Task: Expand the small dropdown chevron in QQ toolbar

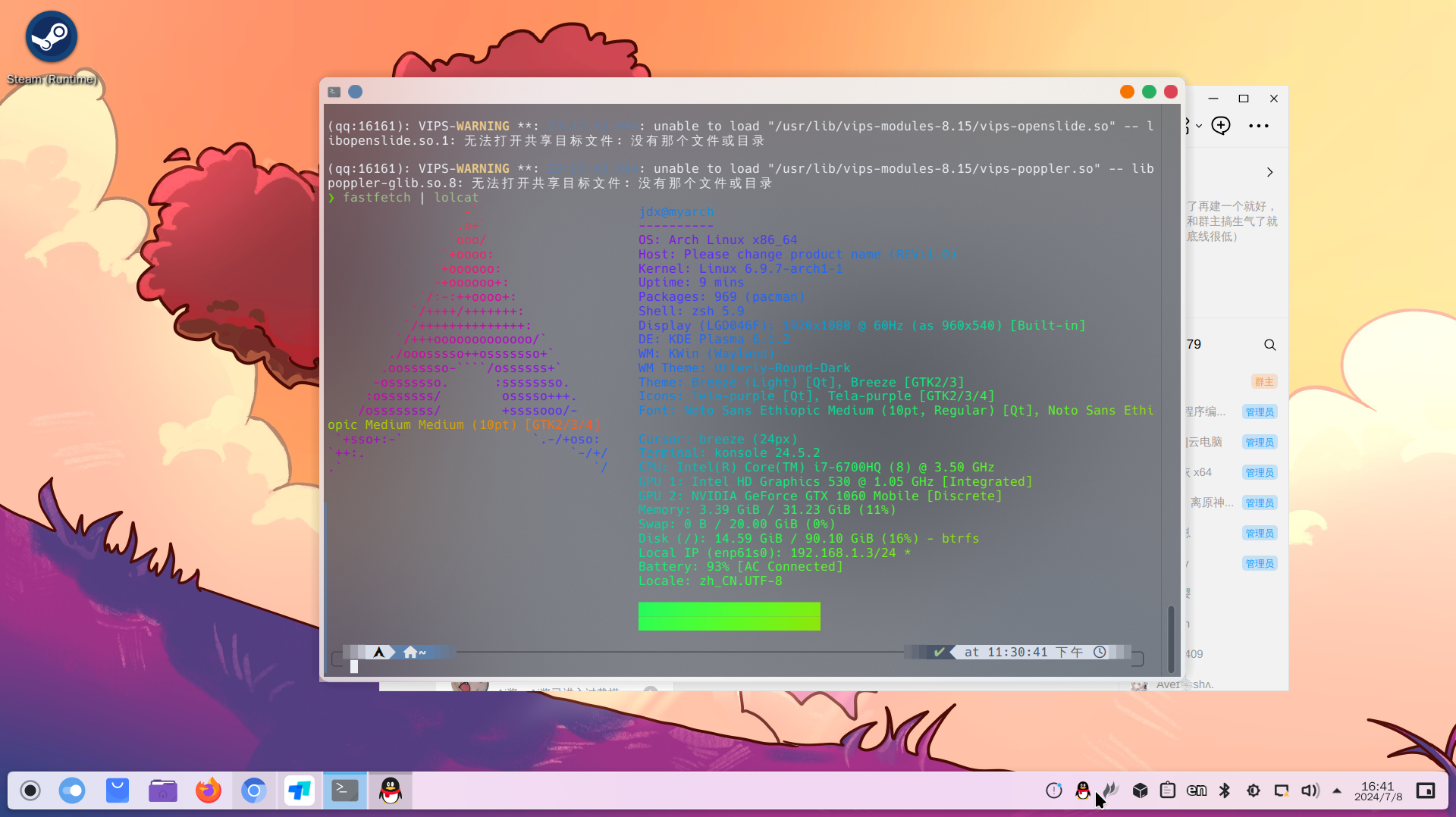Action: coord(1199,126)
